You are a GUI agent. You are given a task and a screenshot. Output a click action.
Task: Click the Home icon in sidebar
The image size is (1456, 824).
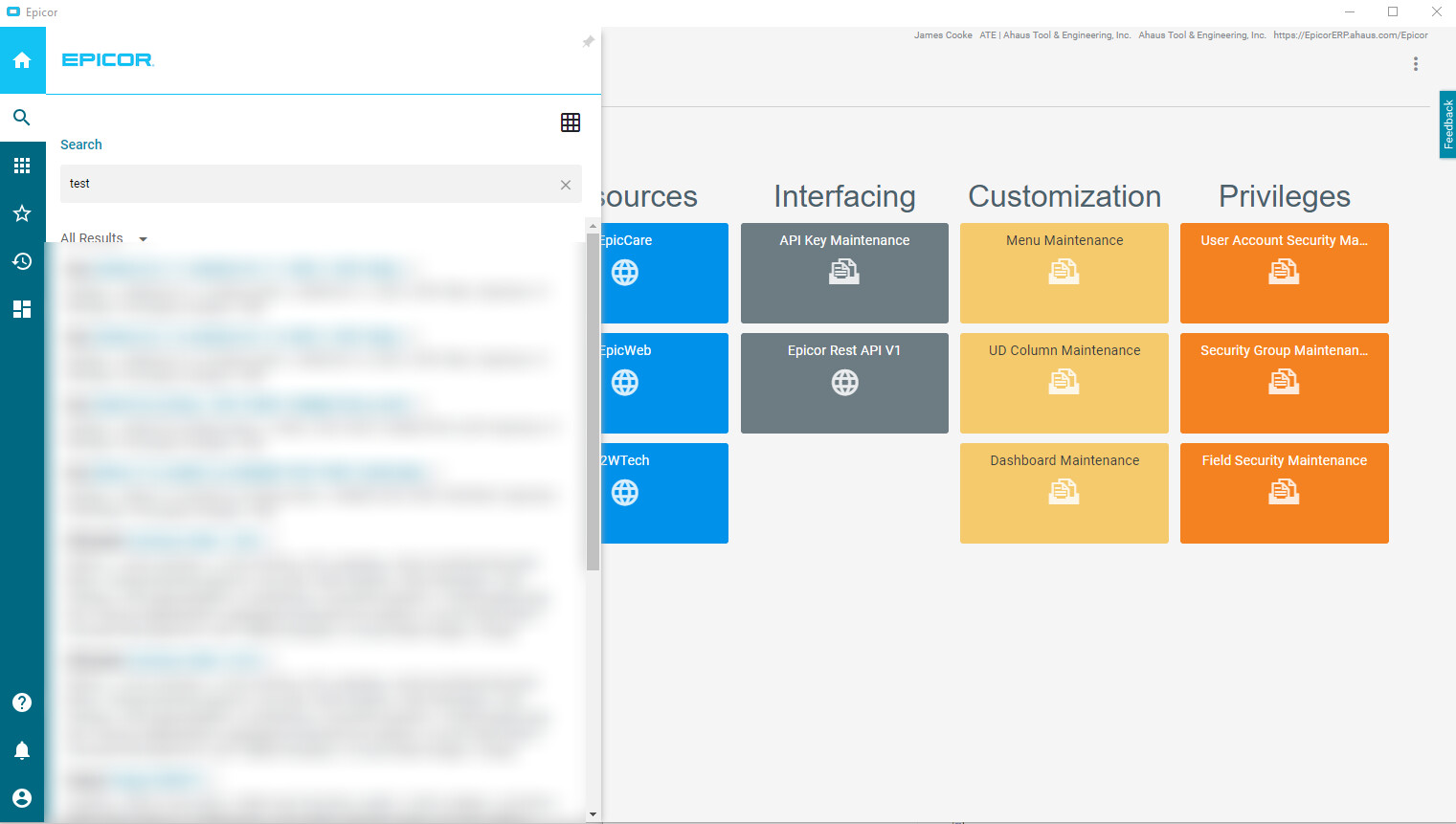[x=22, y=60]
